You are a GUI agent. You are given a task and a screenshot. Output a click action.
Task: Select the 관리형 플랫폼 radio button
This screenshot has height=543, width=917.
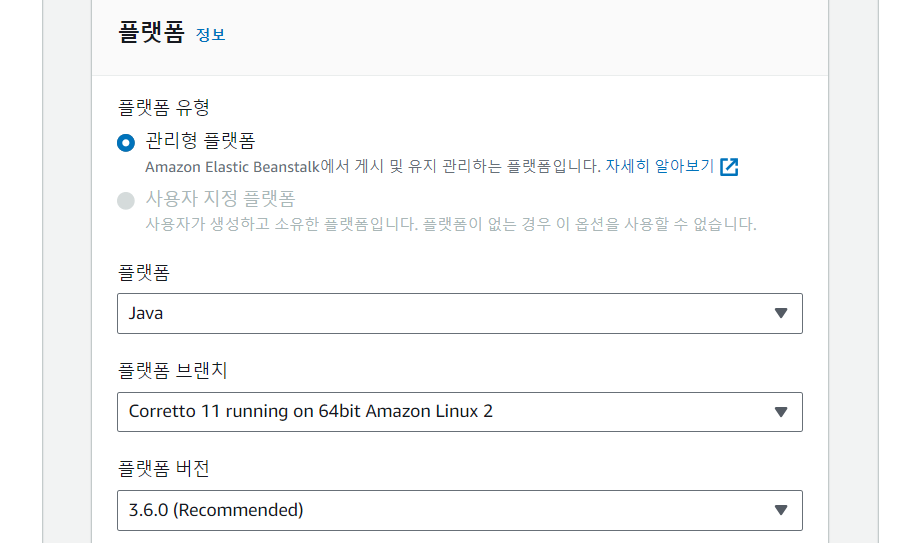pyautogui.click(x=126, y=142)
